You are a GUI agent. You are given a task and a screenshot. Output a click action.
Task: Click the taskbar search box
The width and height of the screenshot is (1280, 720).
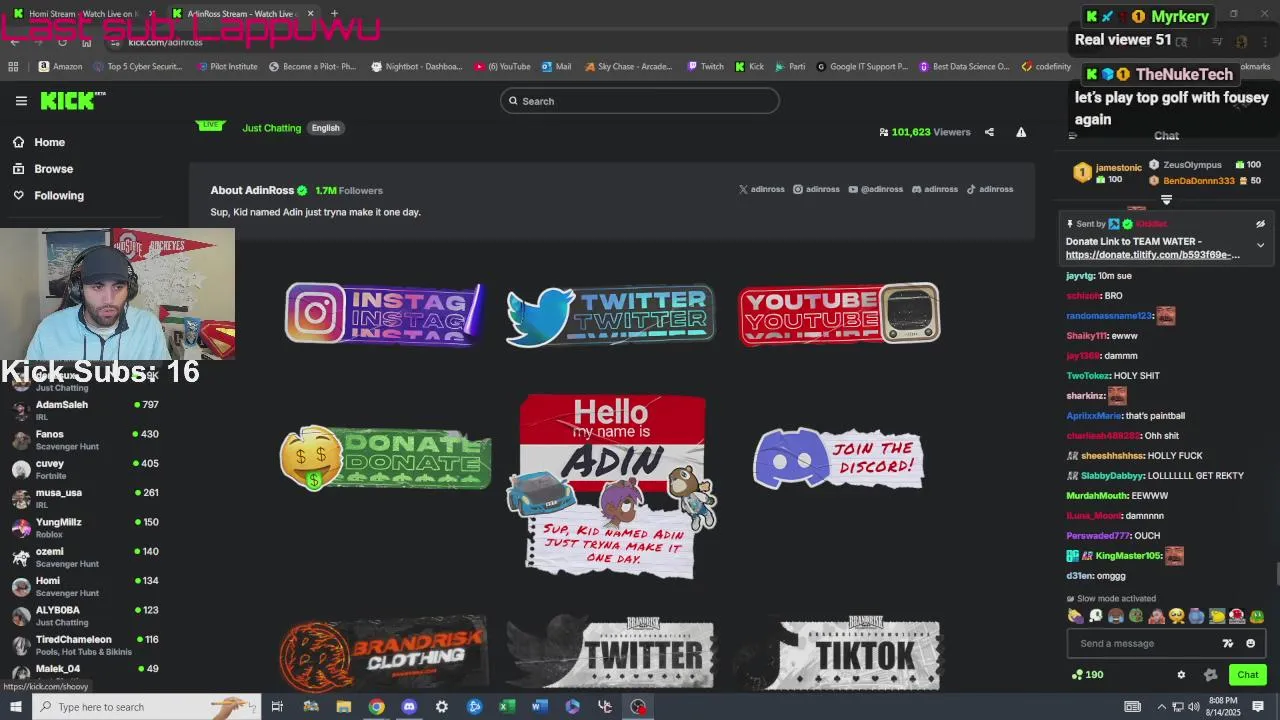pos(146,707)
